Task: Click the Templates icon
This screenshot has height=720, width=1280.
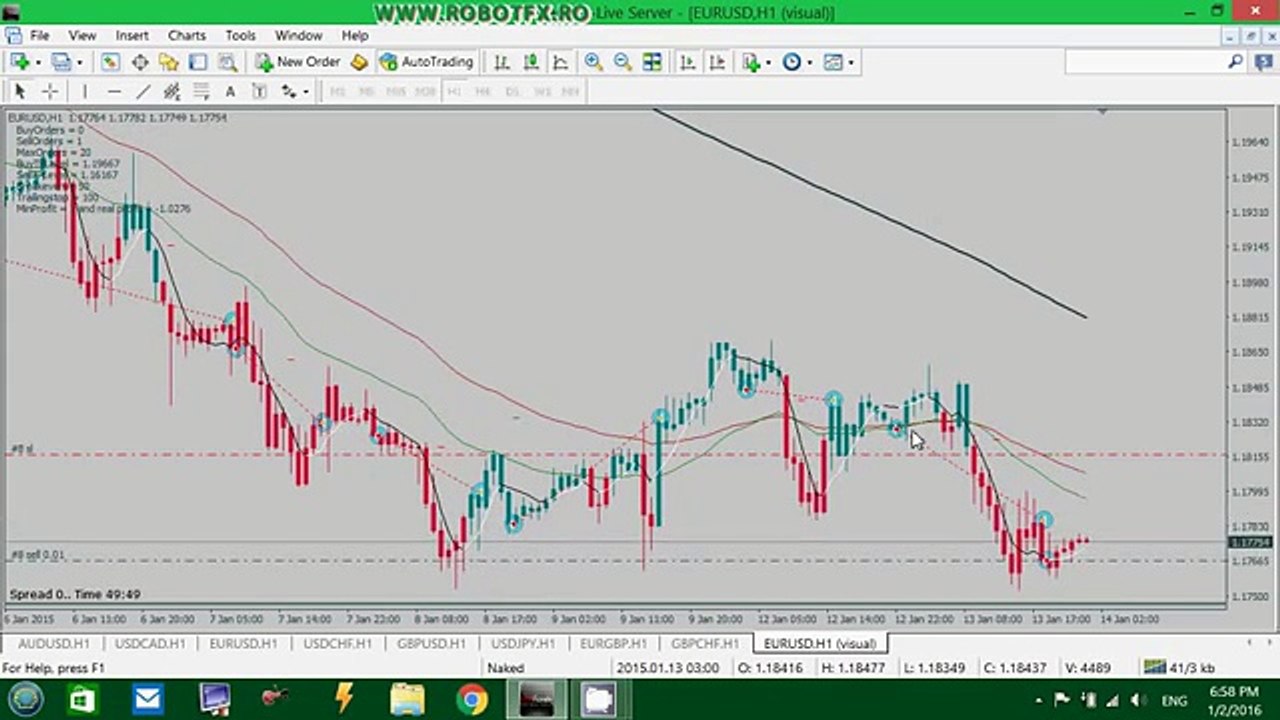Action: tap(833, 62)
